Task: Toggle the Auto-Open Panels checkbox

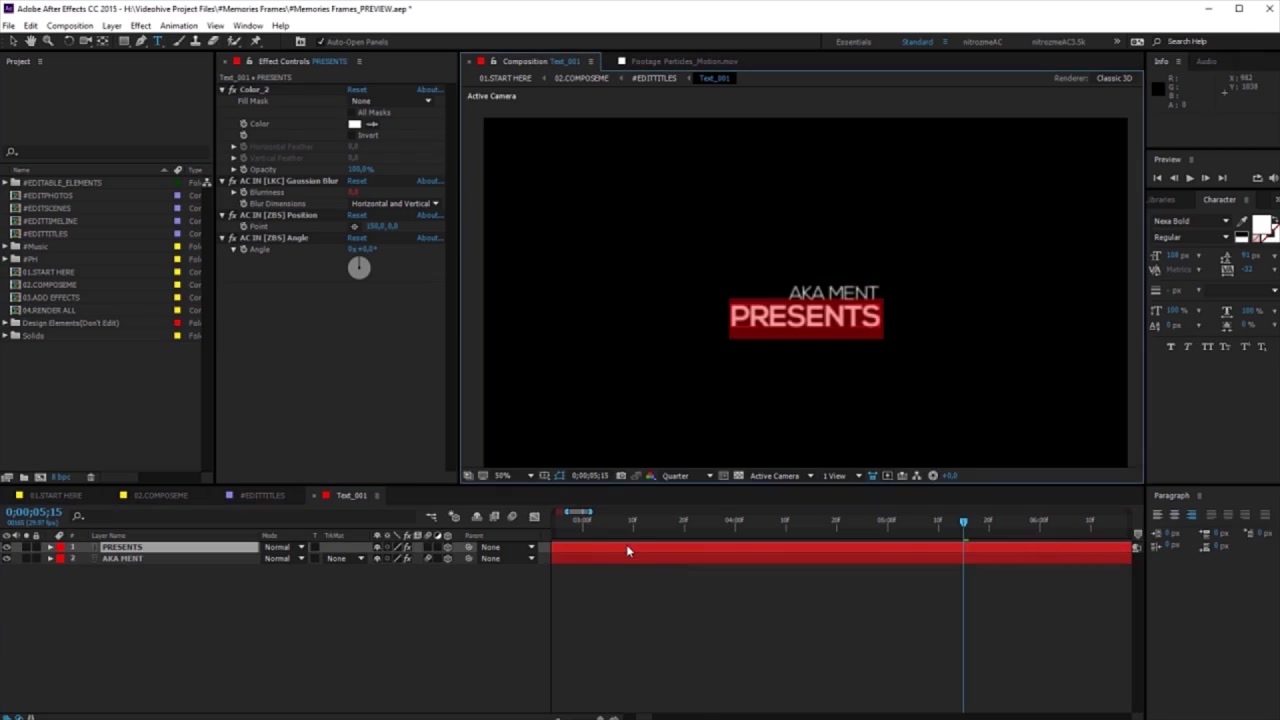Action: 321,42
